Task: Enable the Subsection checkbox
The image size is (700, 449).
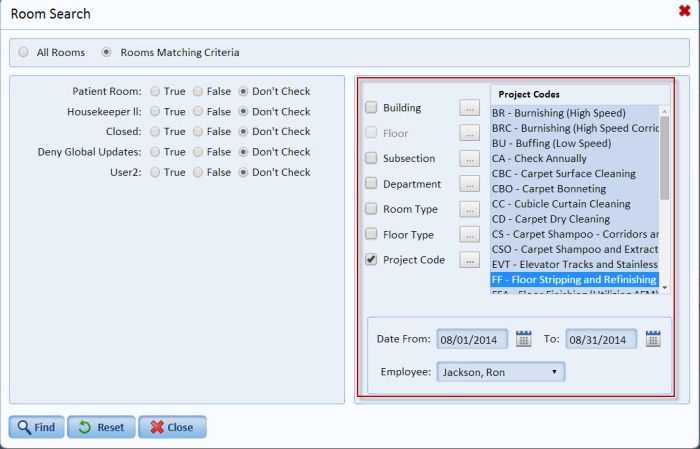Action: point(371,158)
